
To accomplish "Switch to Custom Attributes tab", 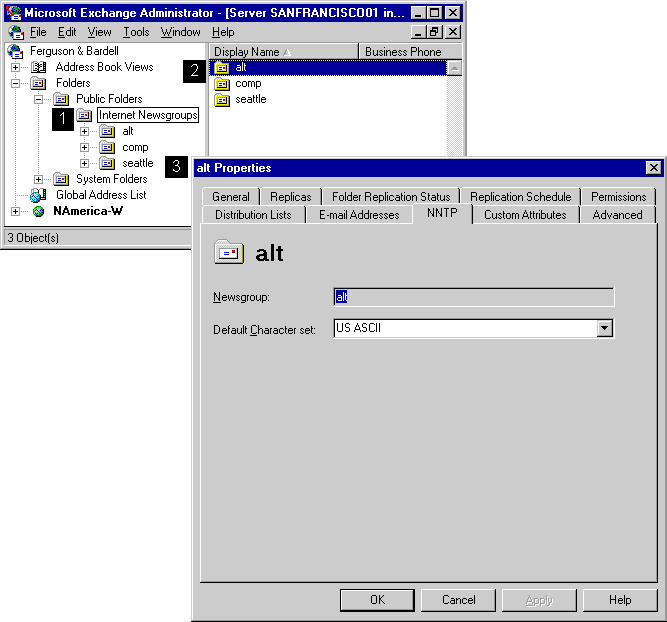I will (525, 215).
